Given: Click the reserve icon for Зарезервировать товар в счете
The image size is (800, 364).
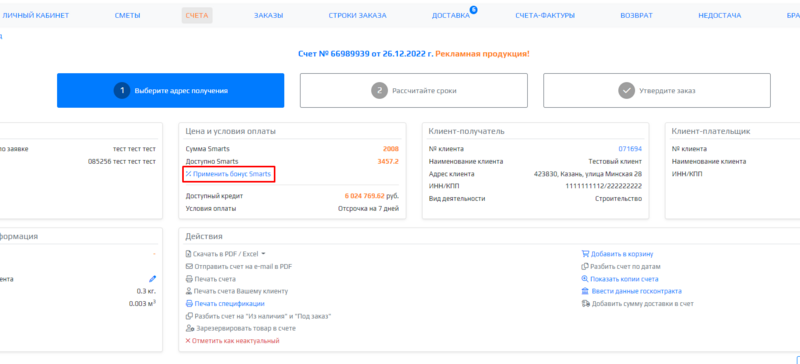Looking at the screenshot, I should [190, 329].
